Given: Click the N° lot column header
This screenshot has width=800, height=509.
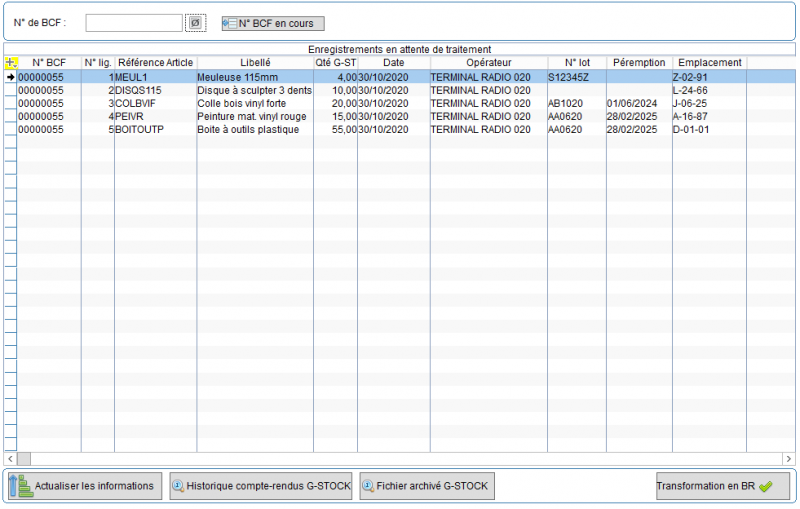Looking at the screenshot, I should coord(577,63).
